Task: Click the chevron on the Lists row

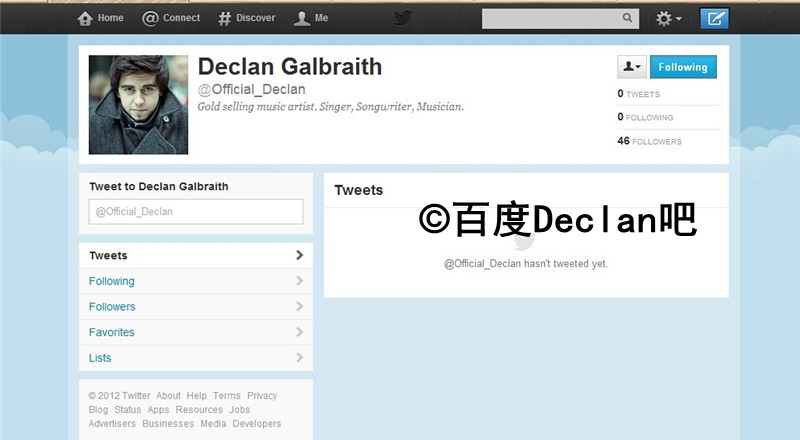Action: tap(299, 357)
